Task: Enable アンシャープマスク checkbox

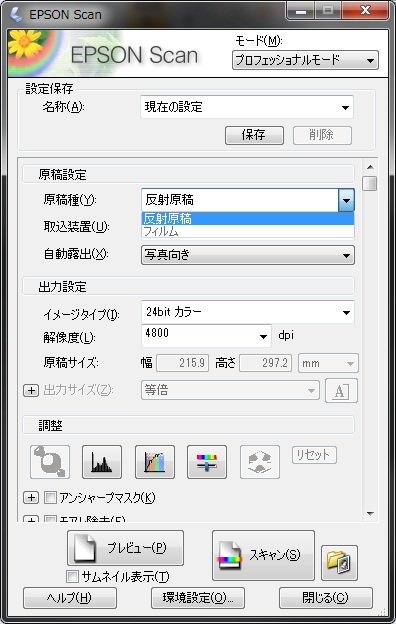Action: (50, 497)
